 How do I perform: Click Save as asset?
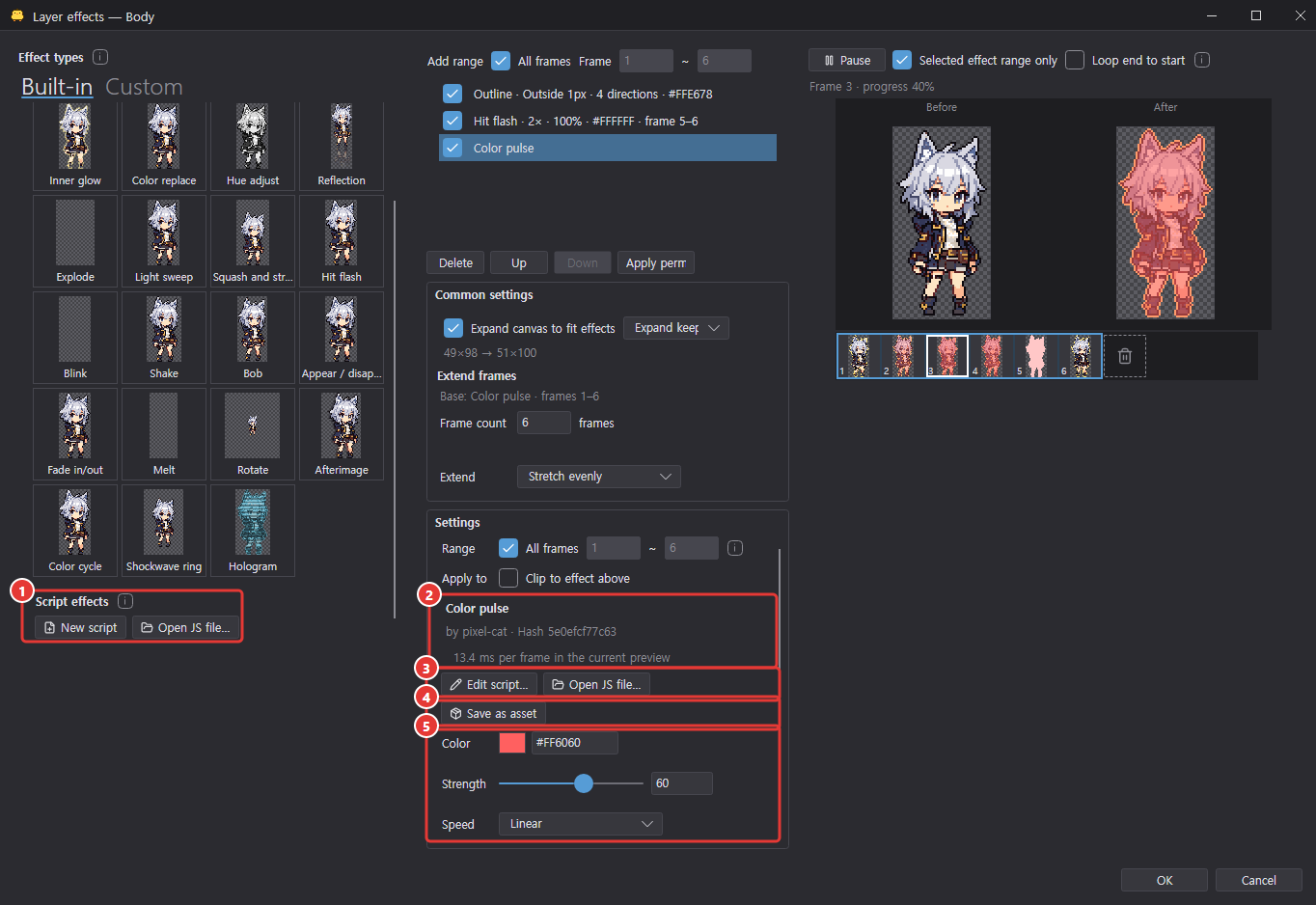pyautogui.click(x=493, y=713)
